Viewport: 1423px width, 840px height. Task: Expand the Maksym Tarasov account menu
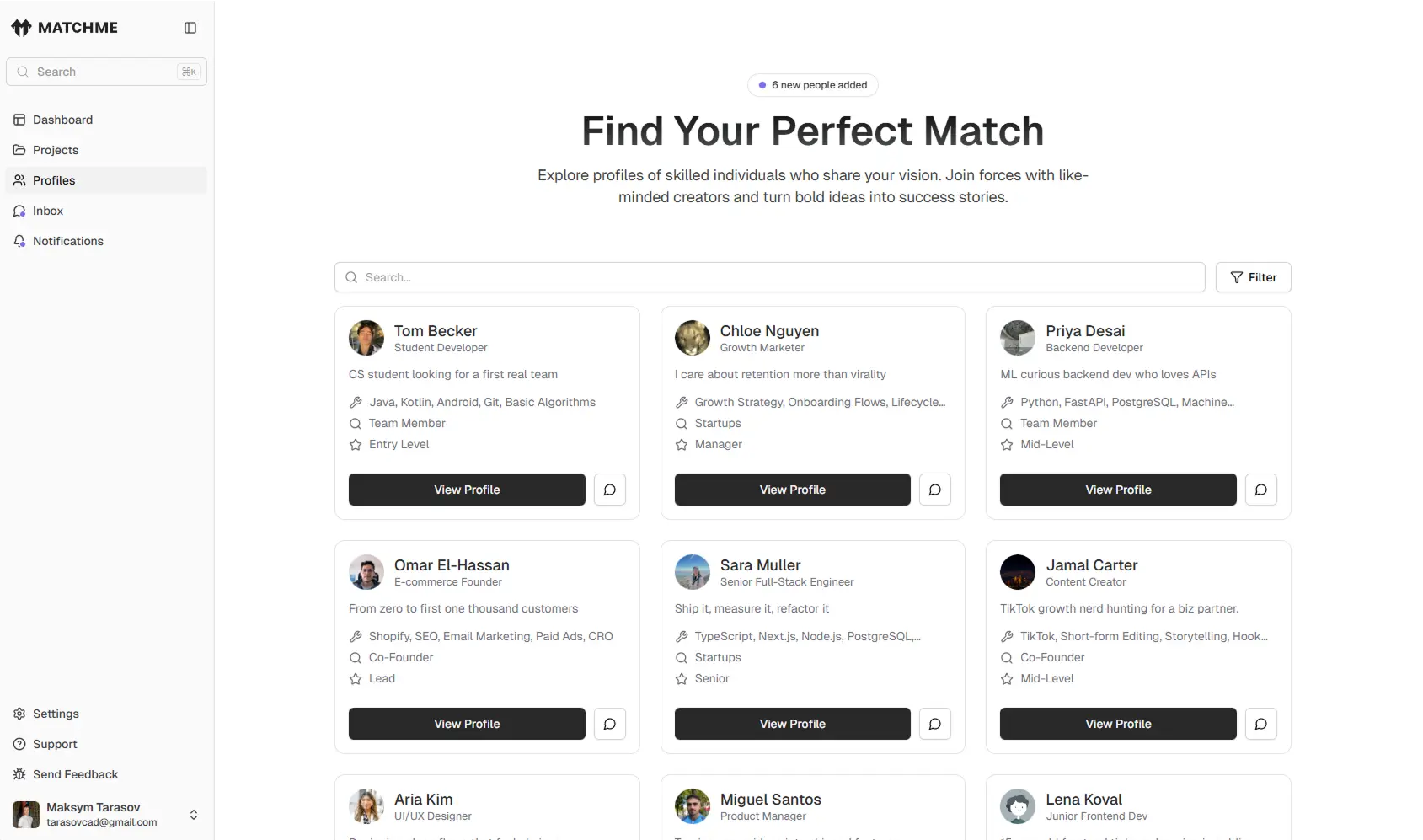(x=194, y=815)
